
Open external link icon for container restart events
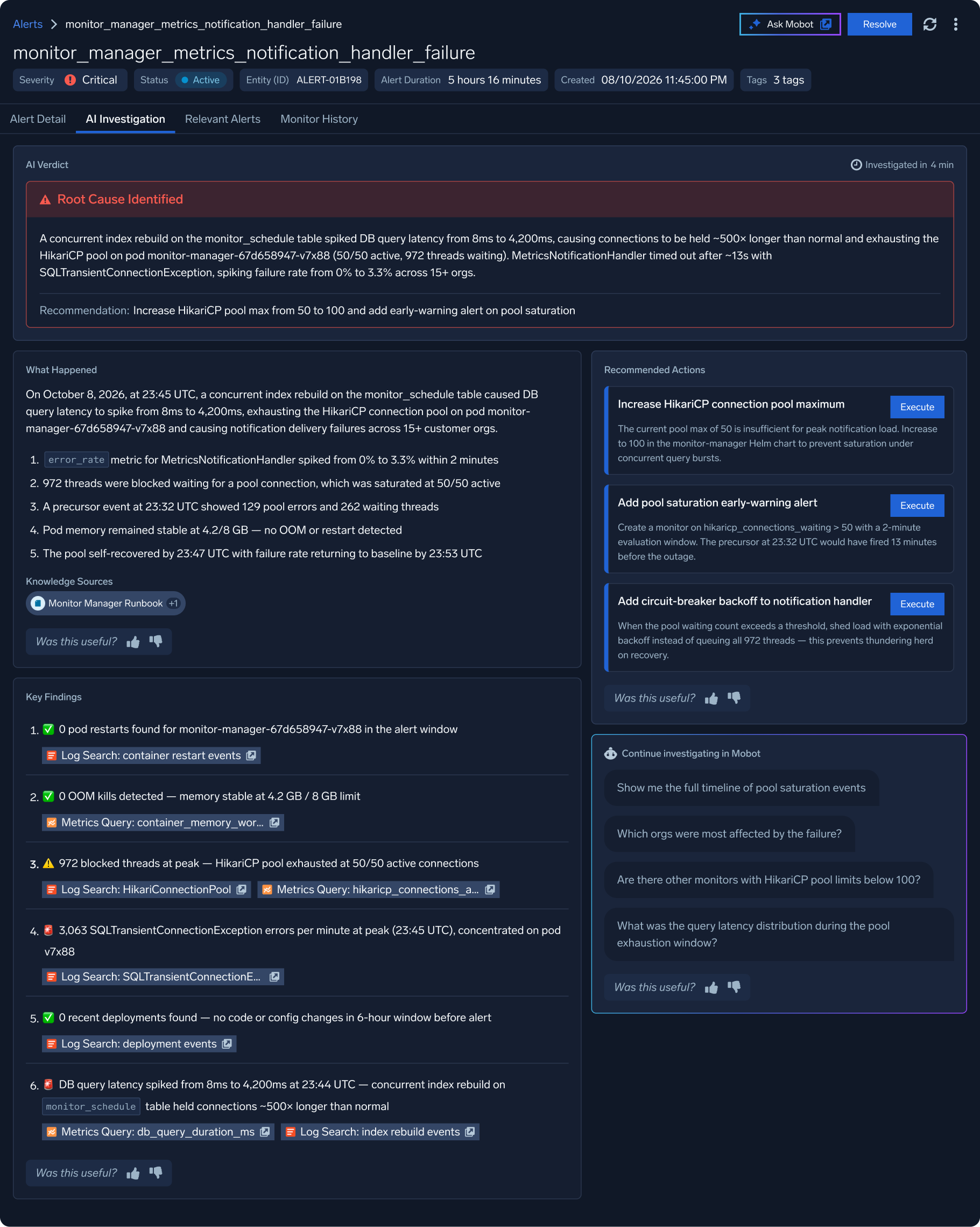tap(251, 756)
